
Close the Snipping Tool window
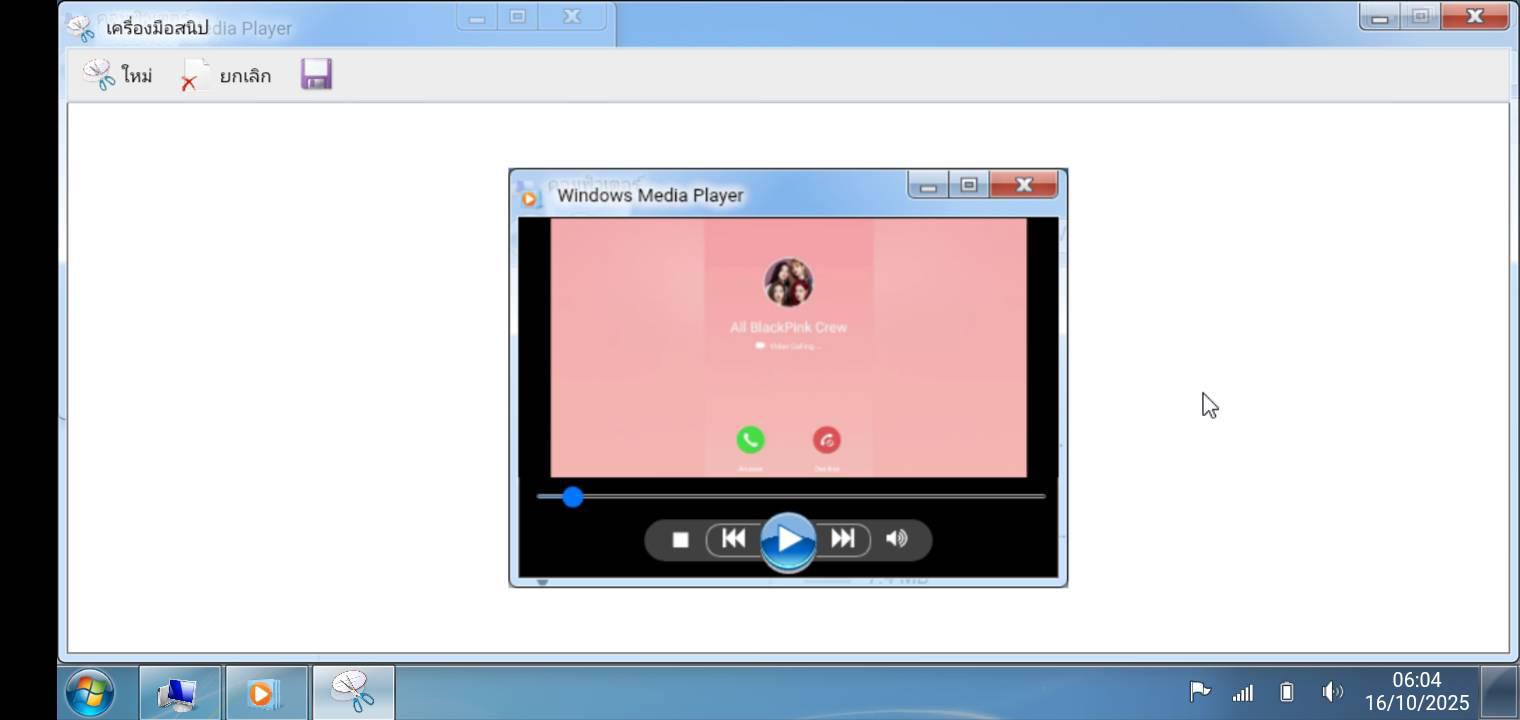(x=1475, y=16)
